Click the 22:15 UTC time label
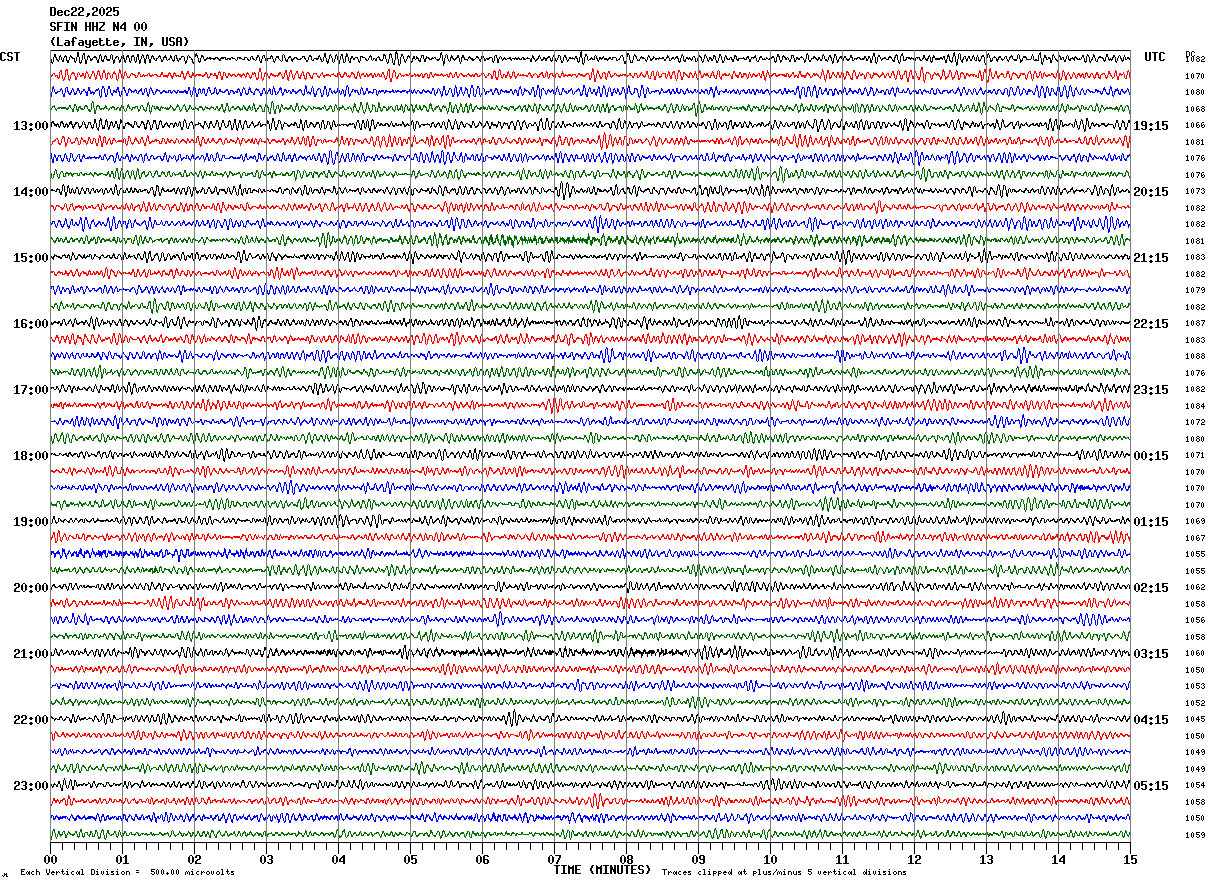The image size is (1210, 886). [1151, 324]
